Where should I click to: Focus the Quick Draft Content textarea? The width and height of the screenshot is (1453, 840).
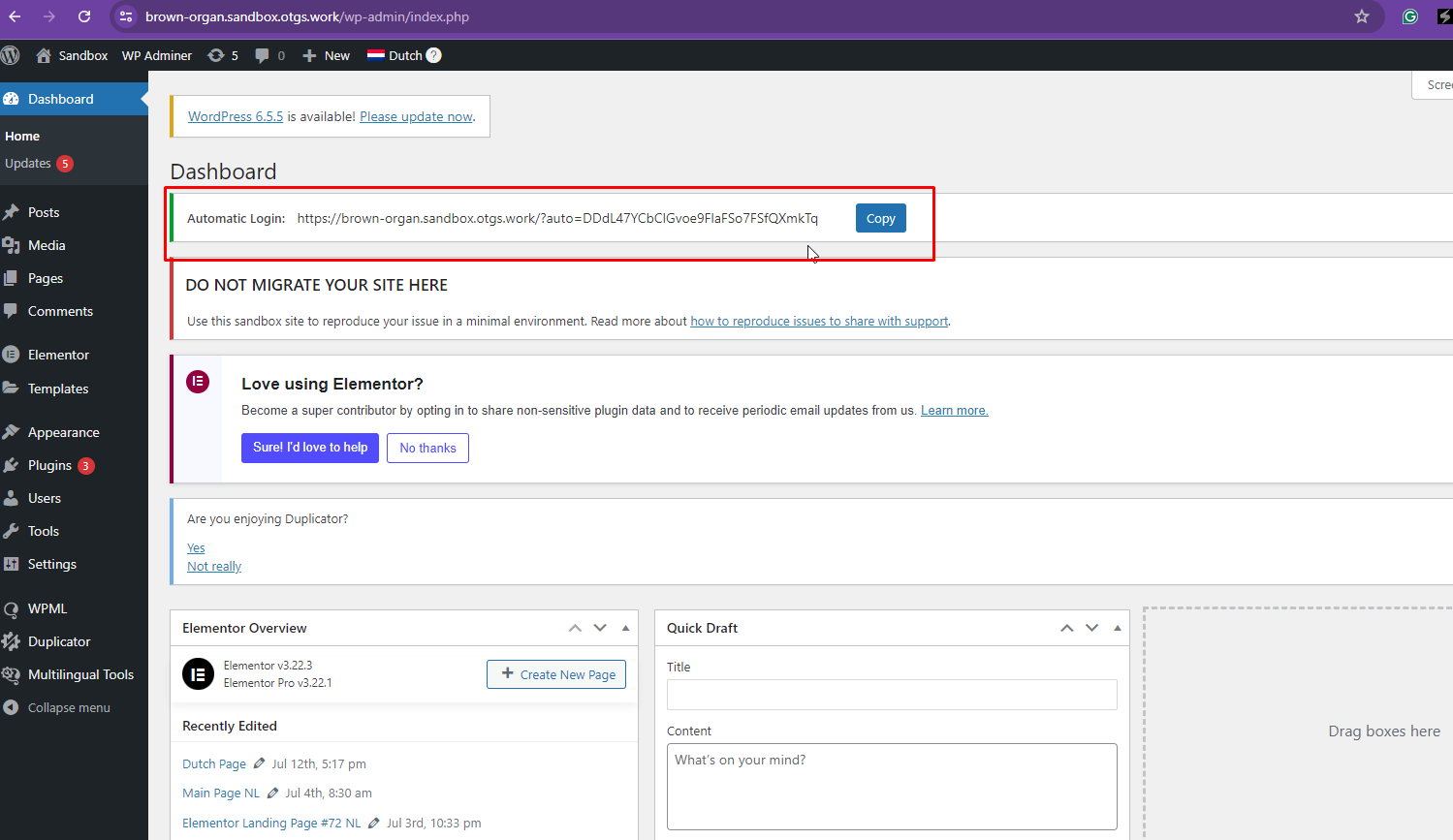[x=892, y=787]
